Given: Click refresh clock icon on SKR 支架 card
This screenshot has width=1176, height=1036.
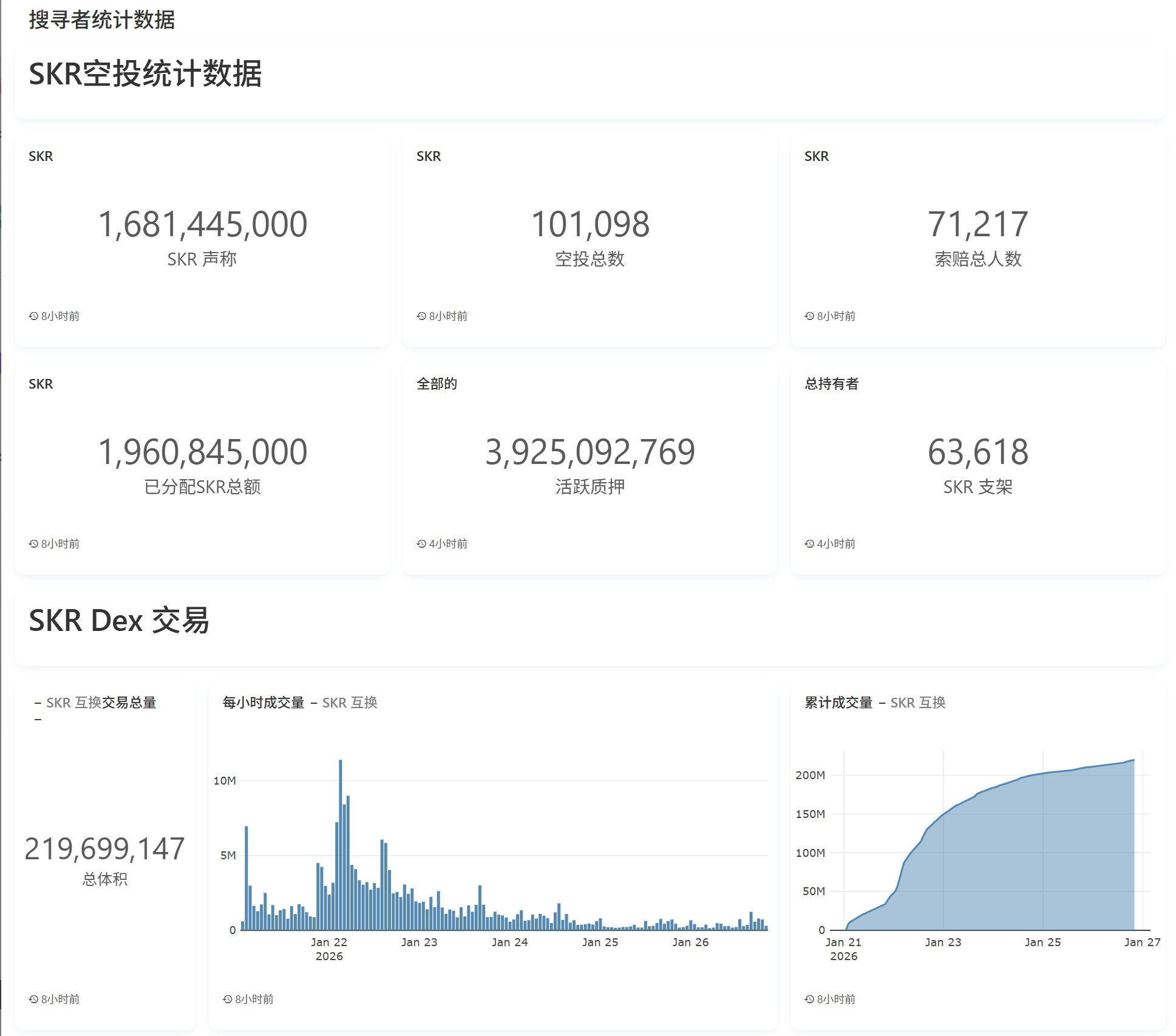Looking at the screenshot, I should (809, 544).
